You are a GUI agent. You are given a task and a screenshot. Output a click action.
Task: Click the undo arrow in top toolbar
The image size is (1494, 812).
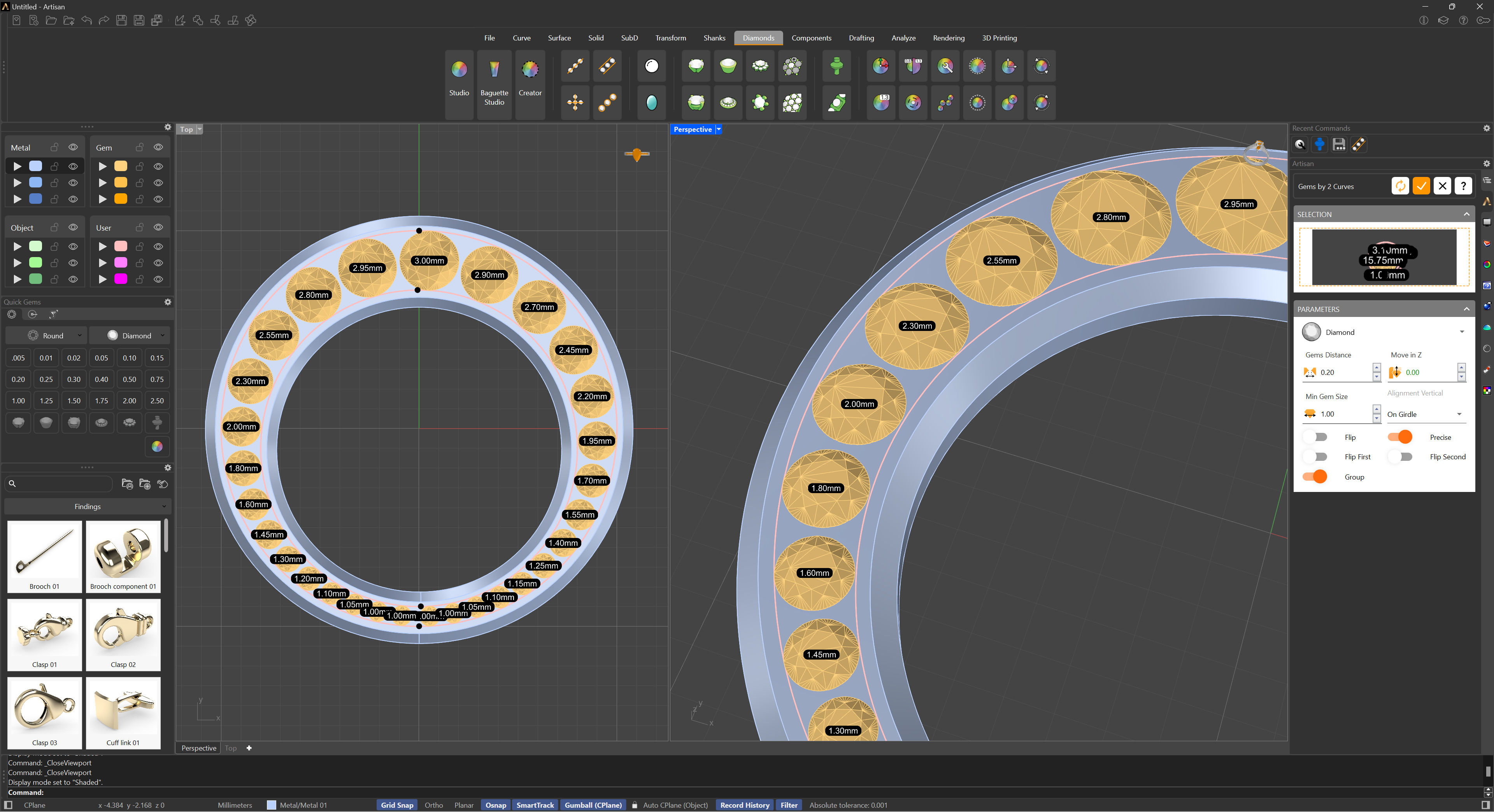(86, 20)
